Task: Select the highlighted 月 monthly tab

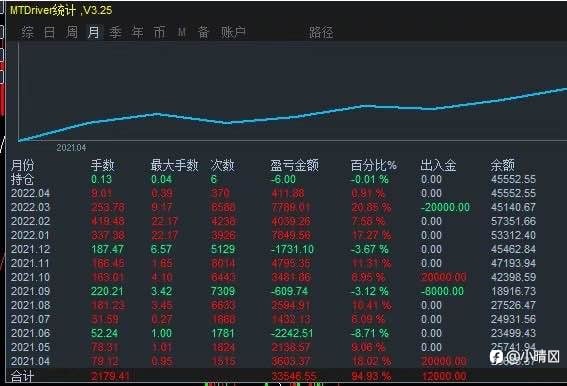Action: pyautogui.click(x=94, y=33)
